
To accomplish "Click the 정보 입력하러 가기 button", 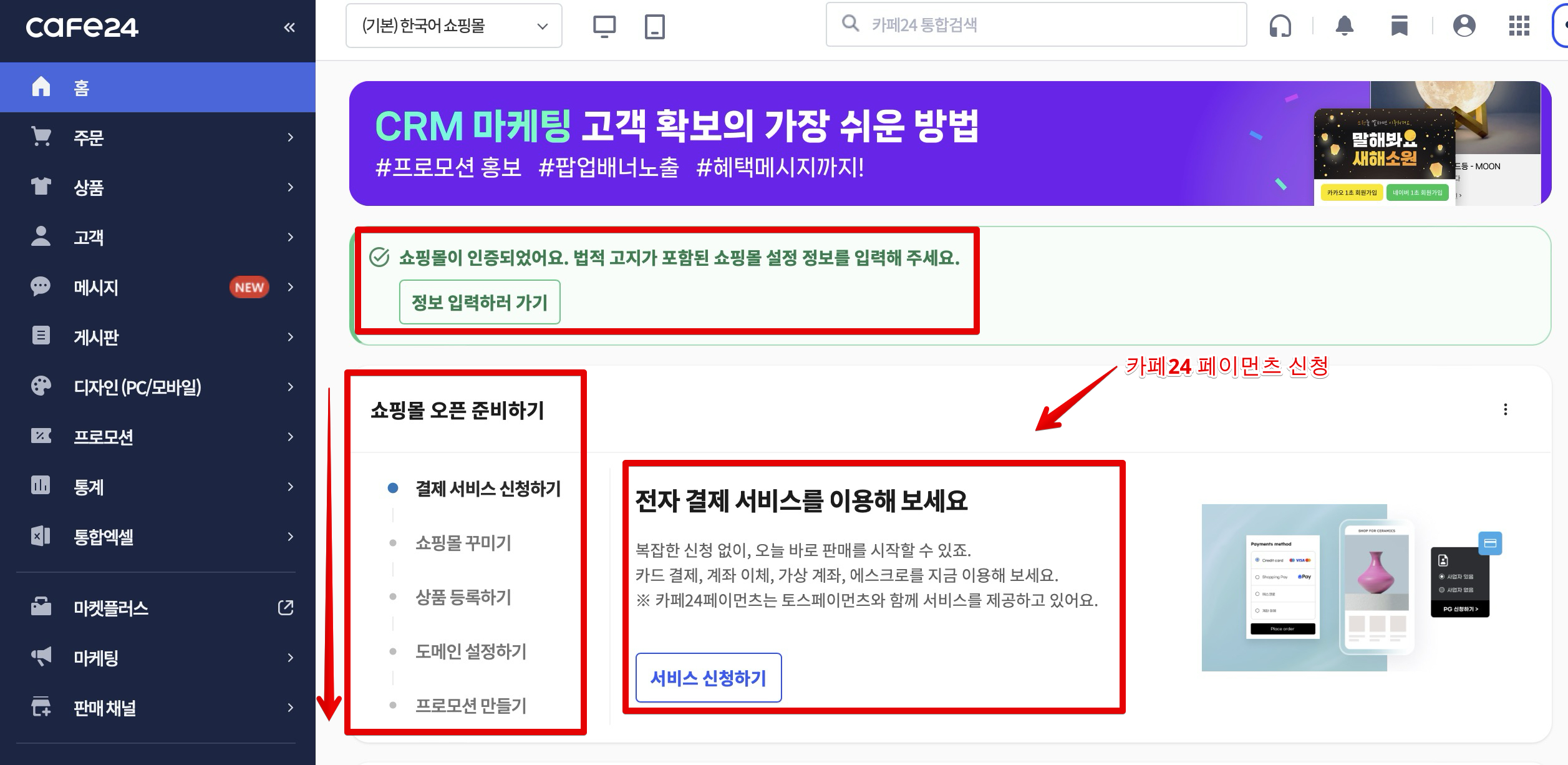I will [479, 303].
